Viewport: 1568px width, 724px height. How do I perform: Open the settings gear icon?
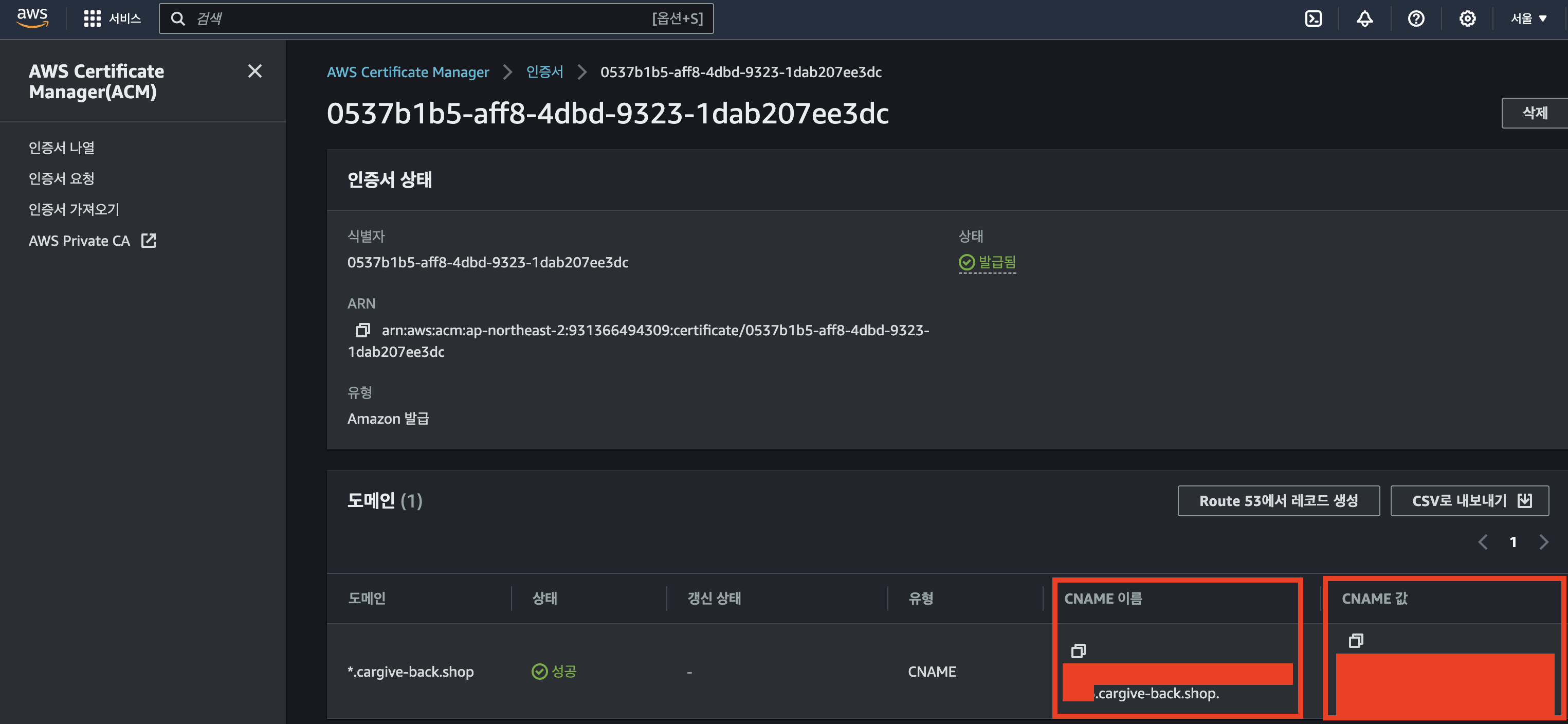1468,19
